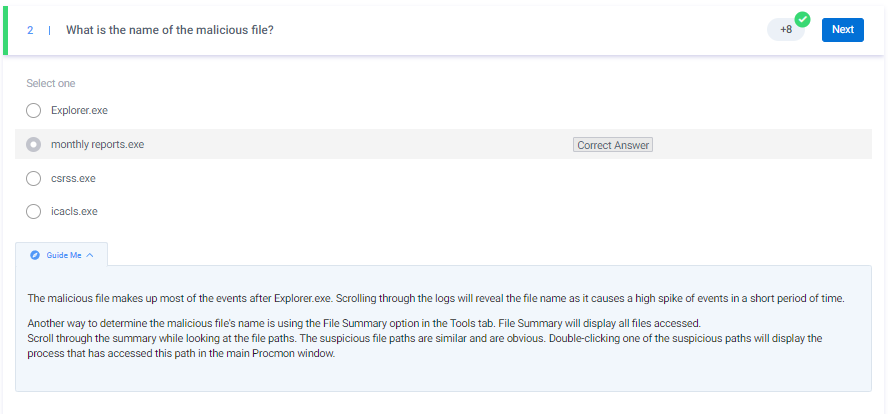Collapse the Guide Me chevron arrow

click(90, 255)
